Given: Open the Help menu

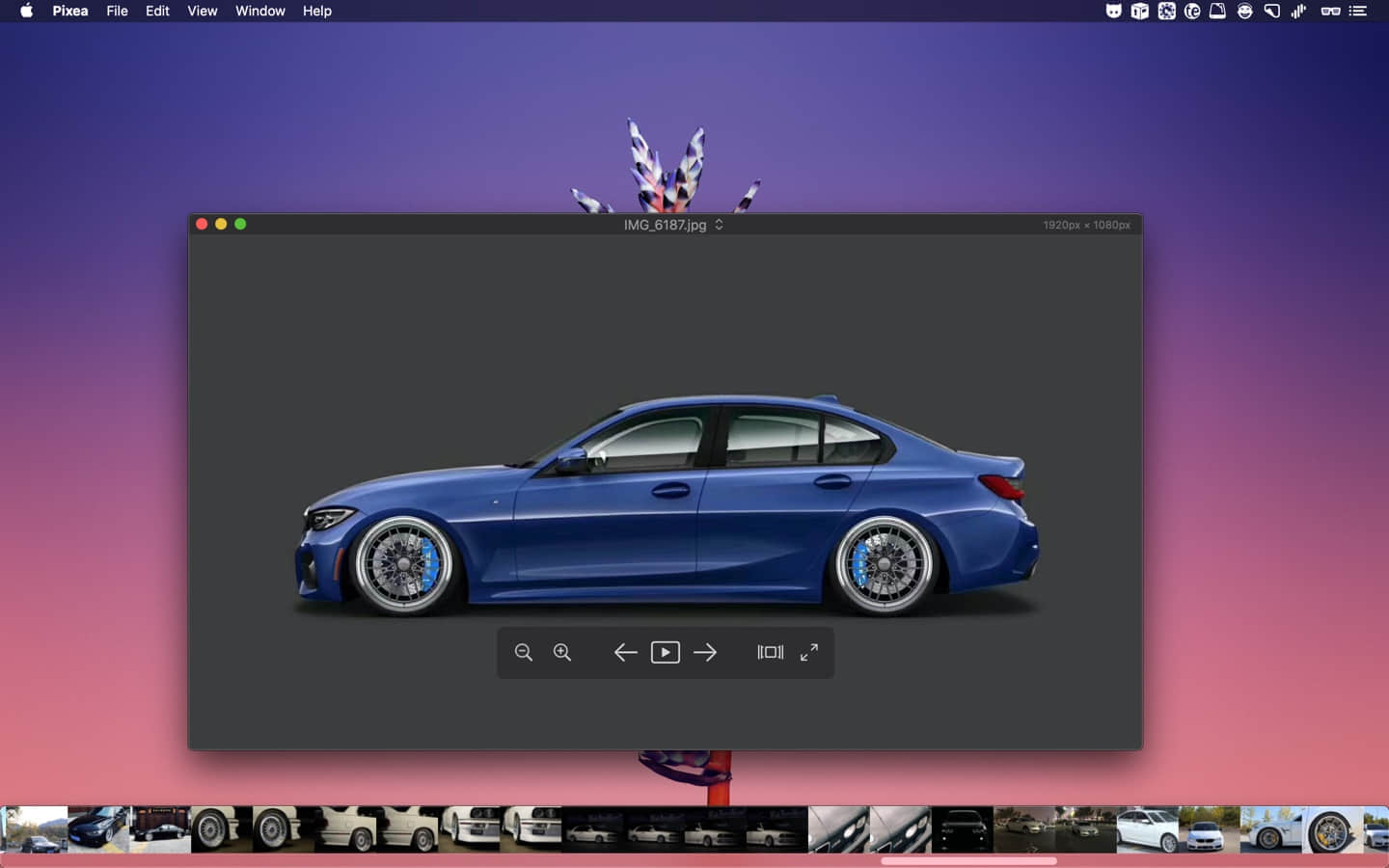Looking at the screenshot, I should 317,11.
